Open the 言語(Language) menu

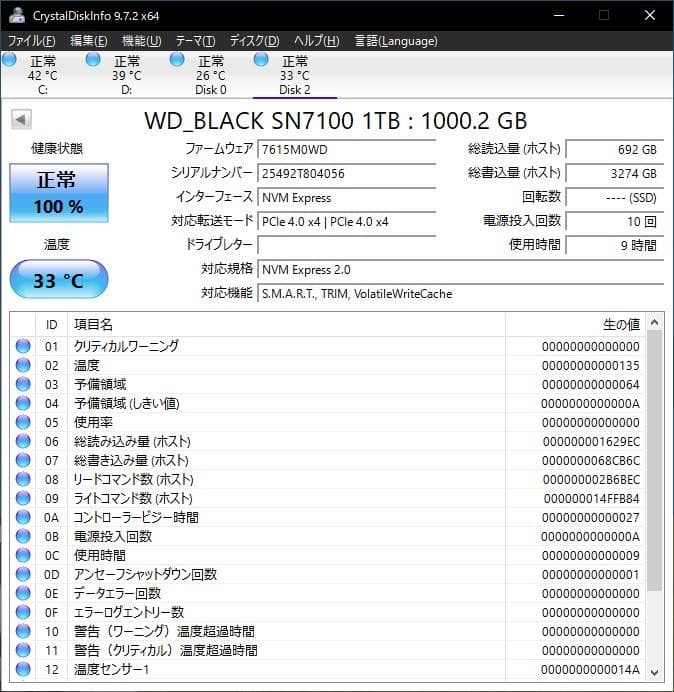[x=396, y=41]
